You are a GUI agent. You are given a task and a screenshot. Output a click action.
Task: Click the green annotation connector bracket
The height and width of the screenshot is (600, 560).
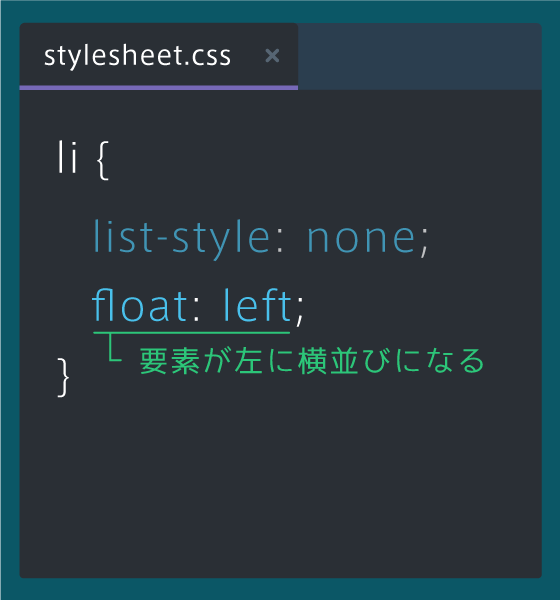(114, 347)
